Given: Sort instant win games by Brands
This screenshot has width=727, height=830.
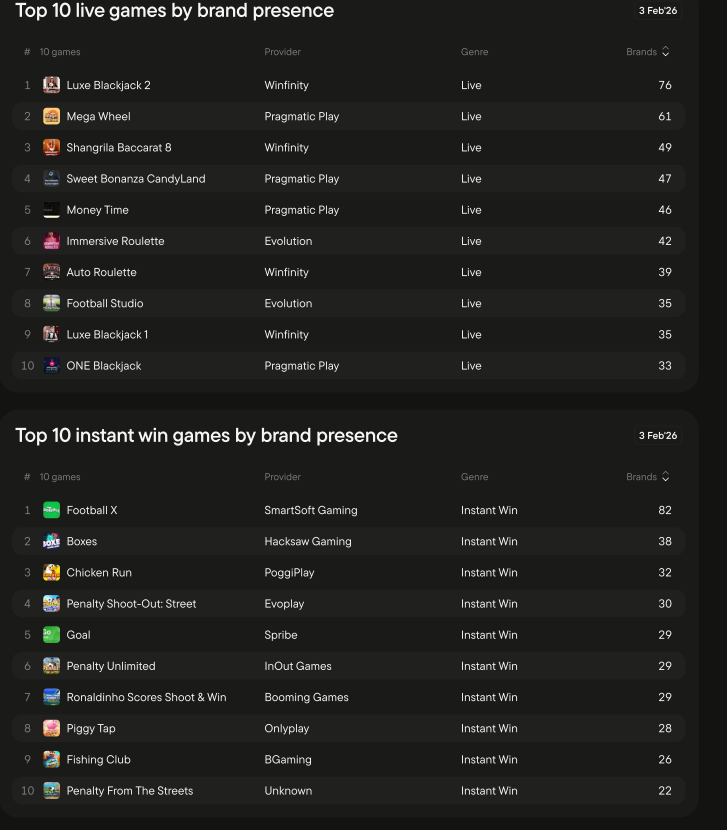Looking at the screenshot, I should point(648,477).
